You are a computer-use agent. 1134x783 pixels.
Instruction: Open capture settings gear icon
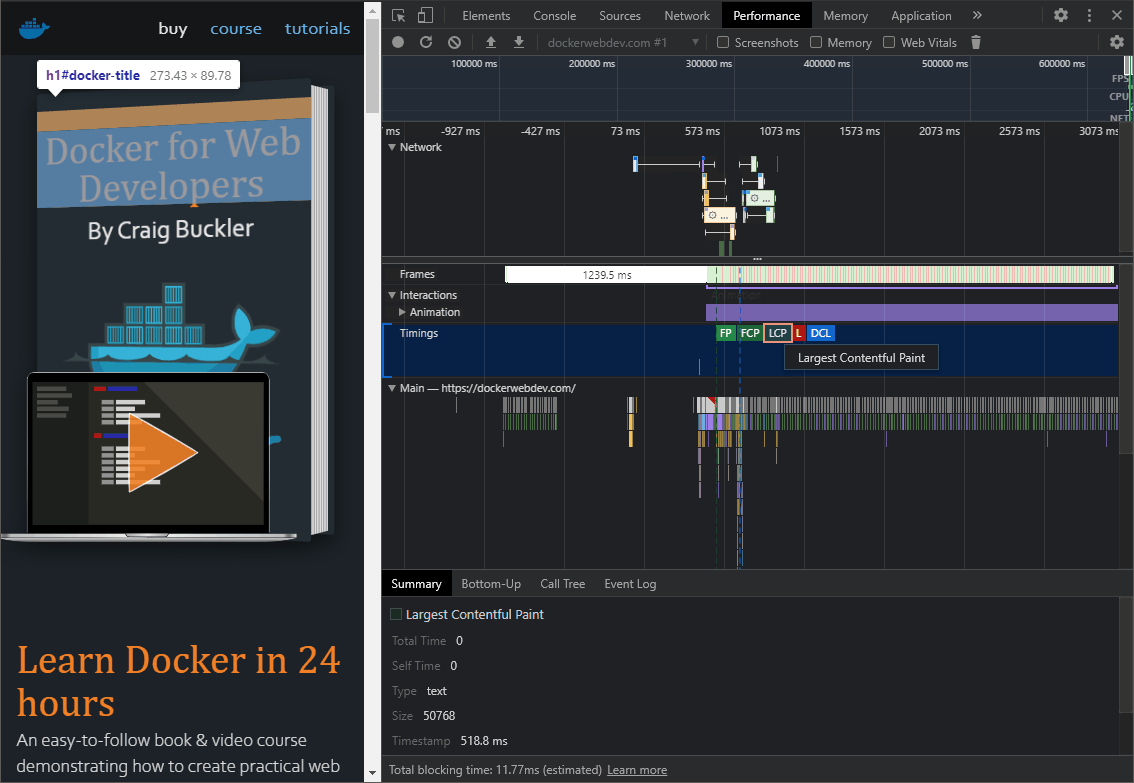(1117, 42)
